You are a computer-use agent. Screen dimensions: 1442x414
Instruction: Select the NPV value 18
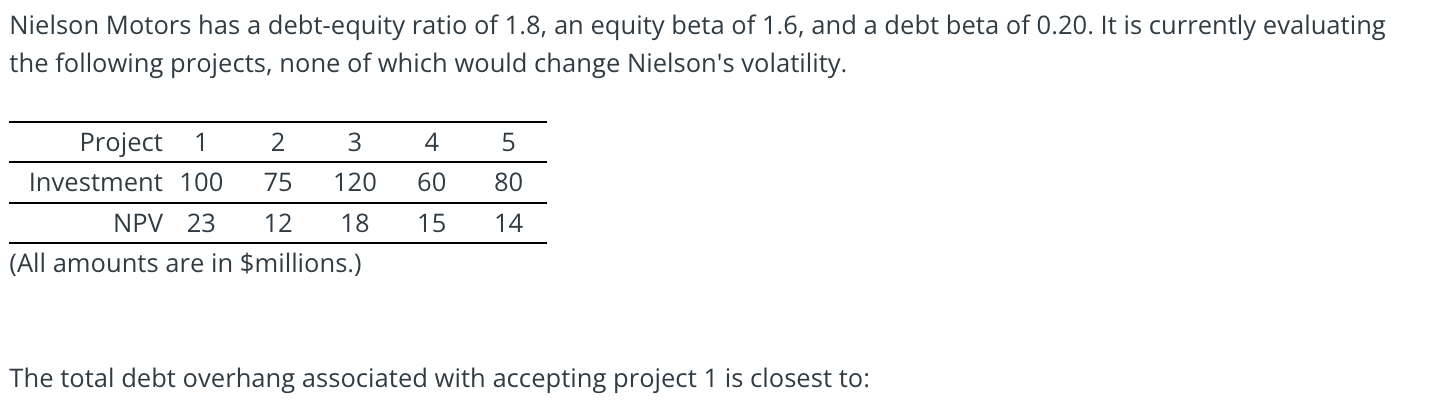(x=354, y=224)
